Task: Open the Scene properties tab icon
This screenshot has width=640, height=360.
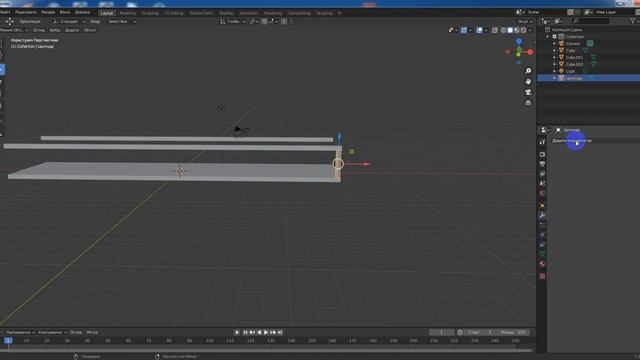Action: point(542,184)
